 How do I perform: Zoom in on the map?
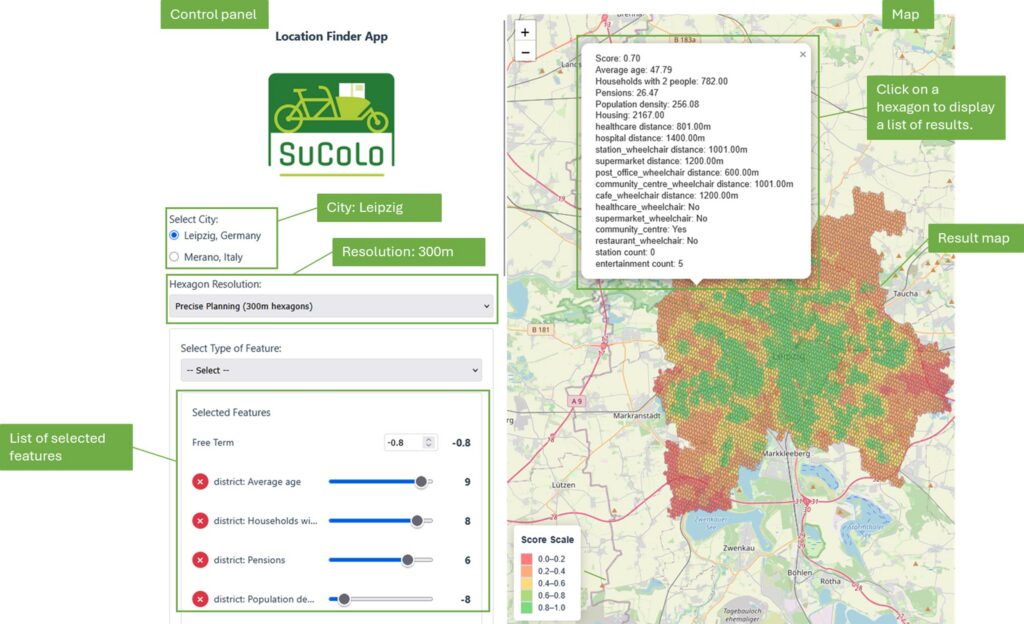(x=524, y=32)
